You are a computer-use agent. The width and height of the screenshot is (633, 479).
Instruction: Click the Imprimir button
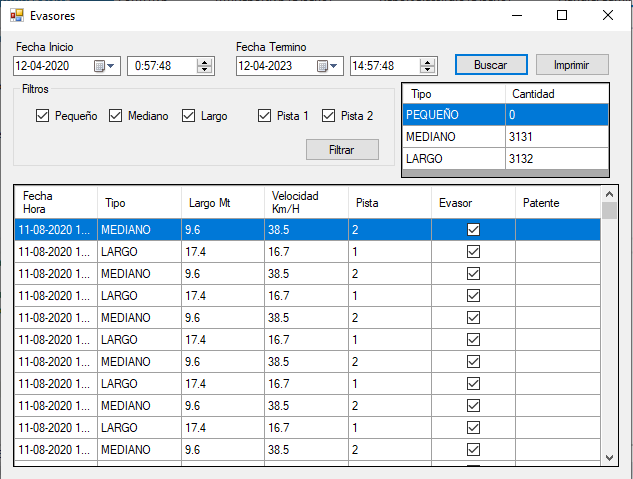coord(572,64)
